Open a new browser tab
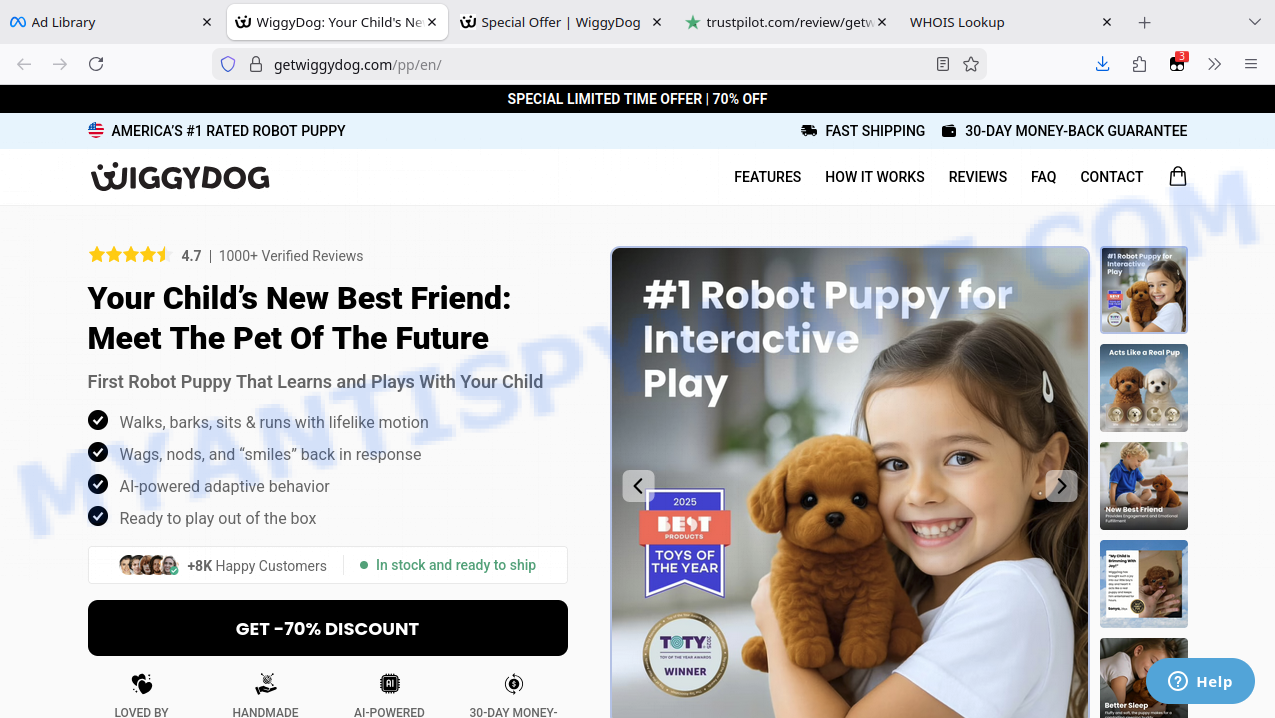The image size is (1275, 718). tap(1145, 22)
